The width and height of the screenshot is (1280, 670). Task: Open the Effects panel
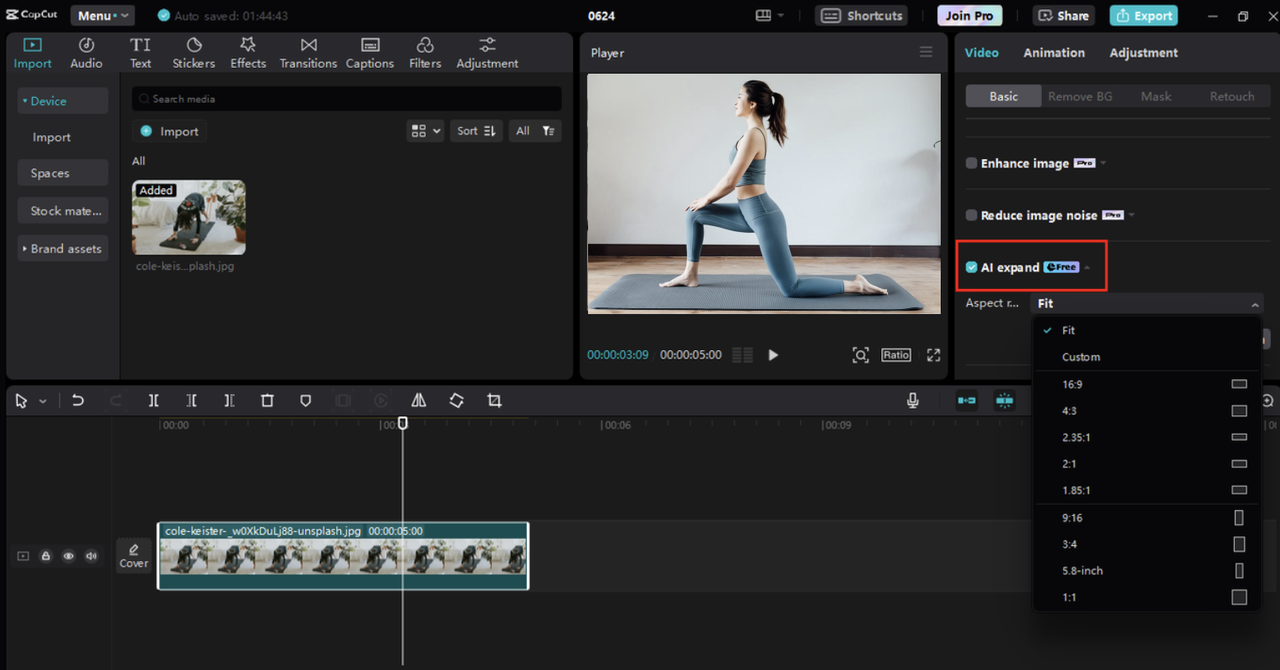248,53
